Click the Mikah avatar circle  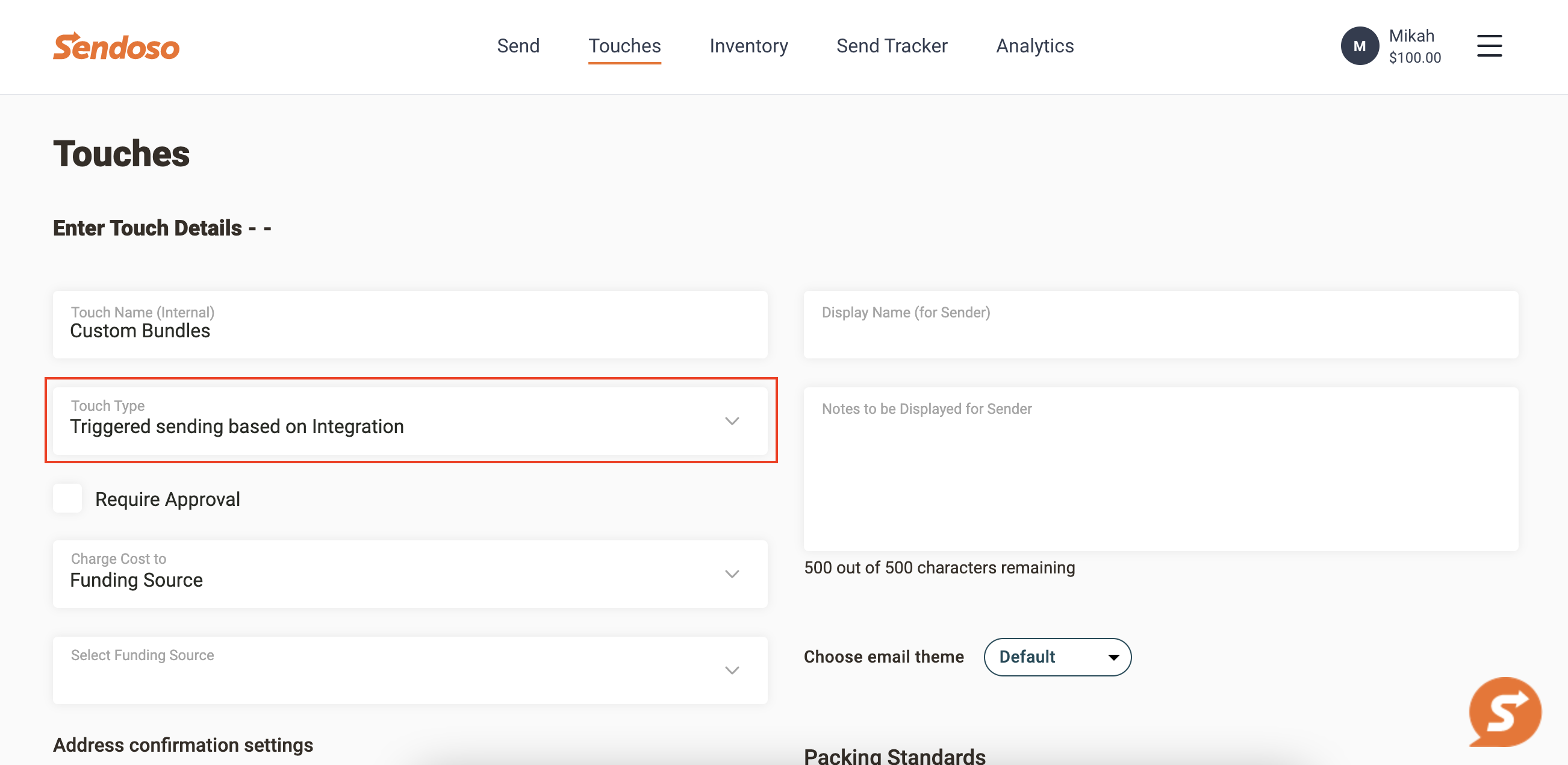click(1359, 46)
